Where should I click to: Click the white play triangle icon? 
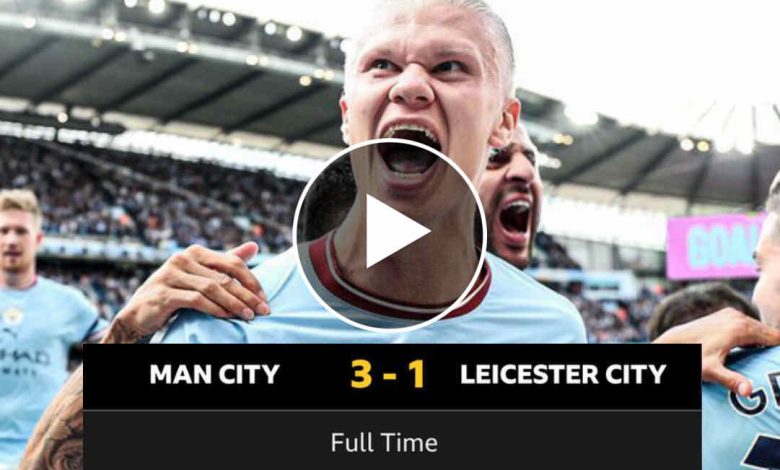click(396, 231)
